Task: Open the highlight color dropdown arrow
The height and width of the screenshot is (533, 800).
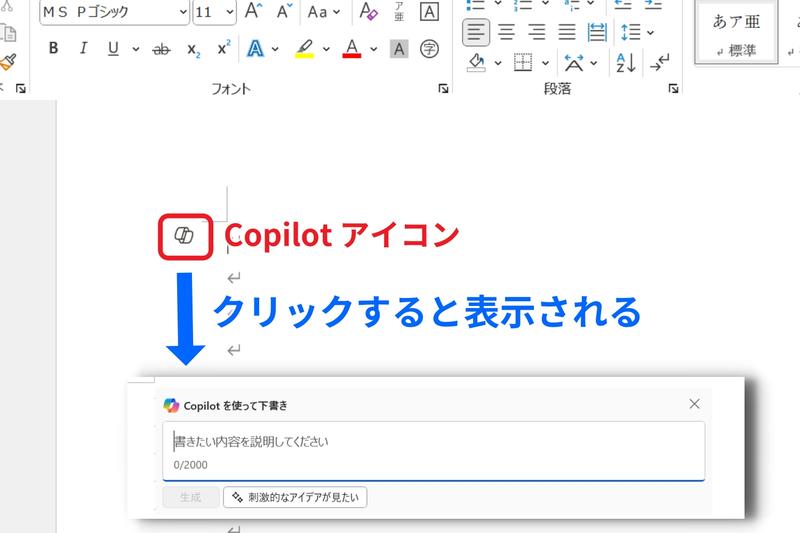Action: (326, 49)
